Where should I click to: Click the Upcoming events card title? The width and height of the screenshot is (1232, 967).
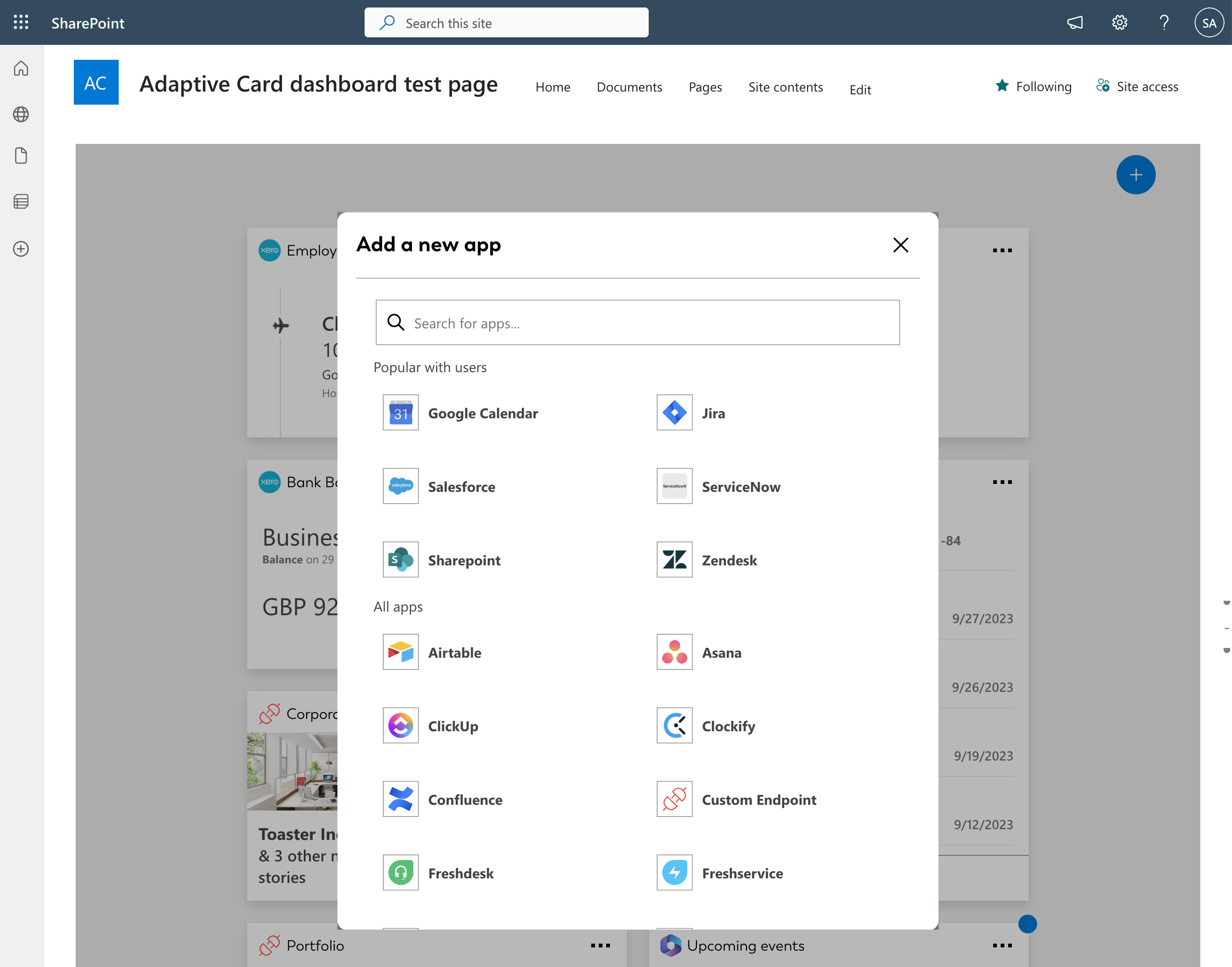coord(745,946)
